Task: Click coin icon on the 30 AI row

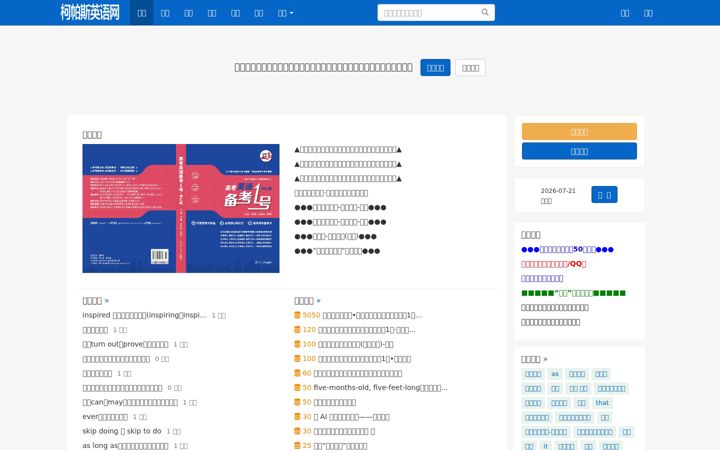Action: (297, 417)
